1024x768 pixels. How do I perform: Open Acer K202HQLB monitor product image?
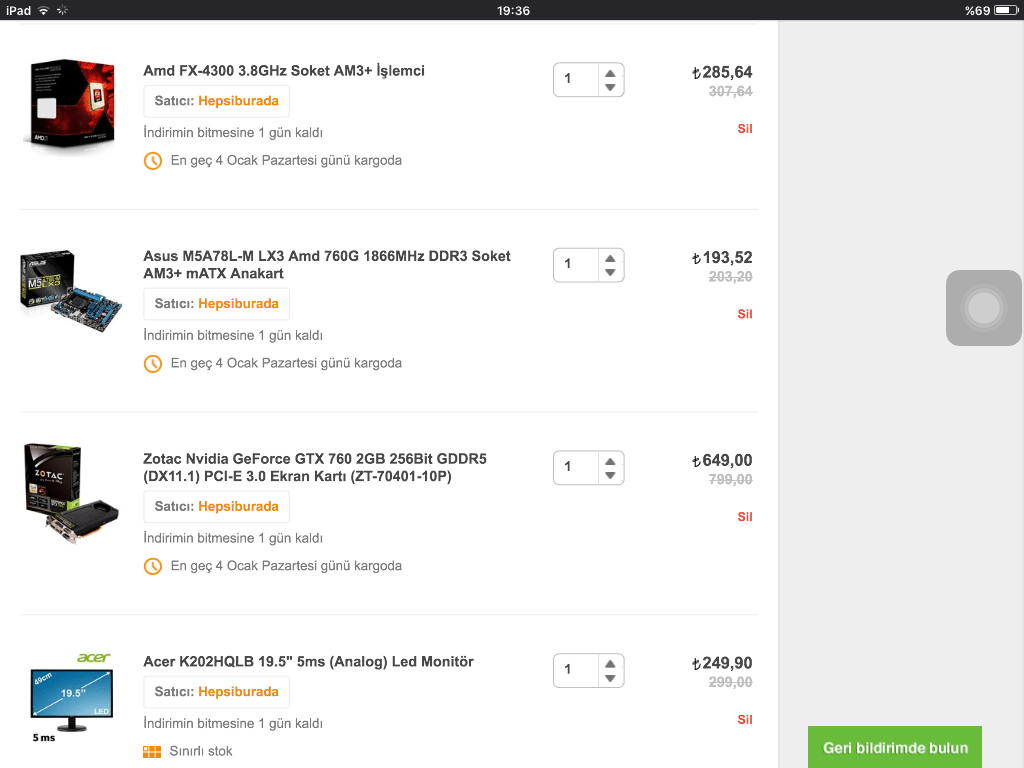pos(70,697)
